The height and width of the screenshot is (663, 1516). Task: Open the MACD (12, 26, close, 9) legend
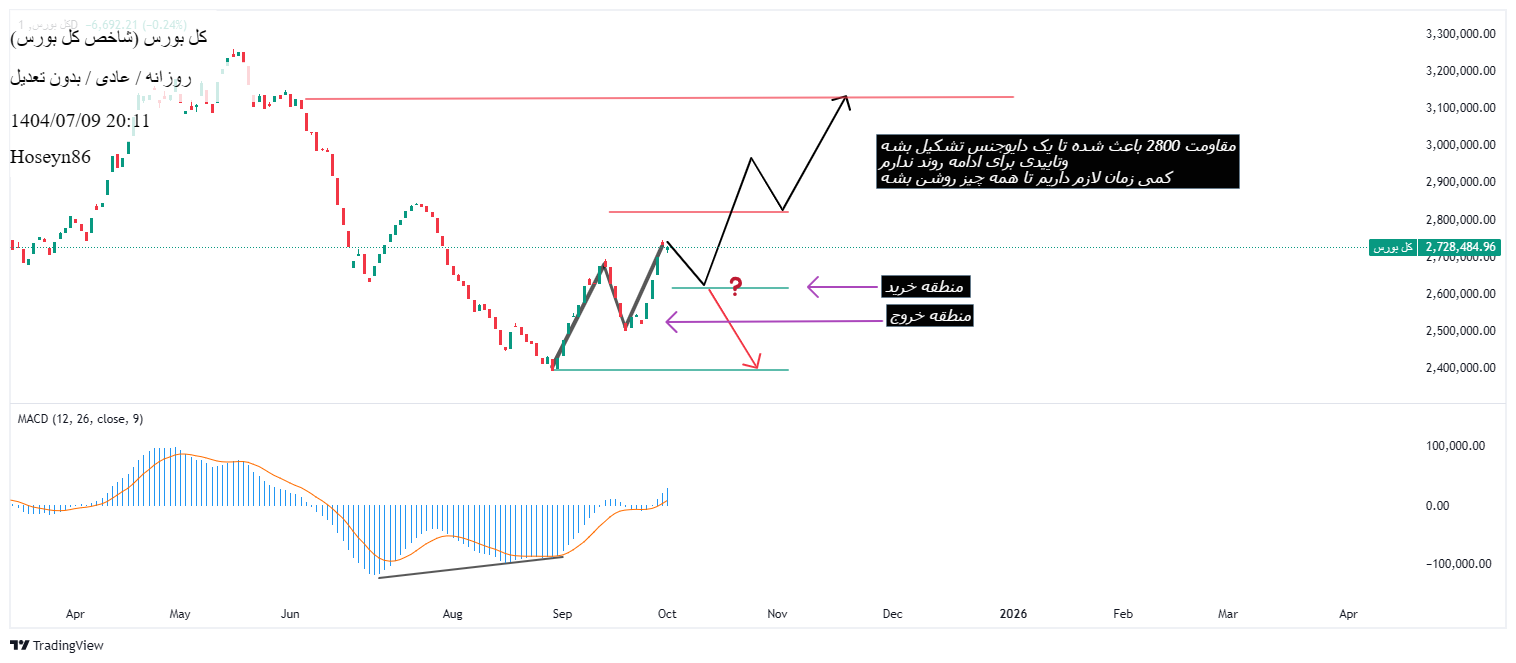click(73, 419)
